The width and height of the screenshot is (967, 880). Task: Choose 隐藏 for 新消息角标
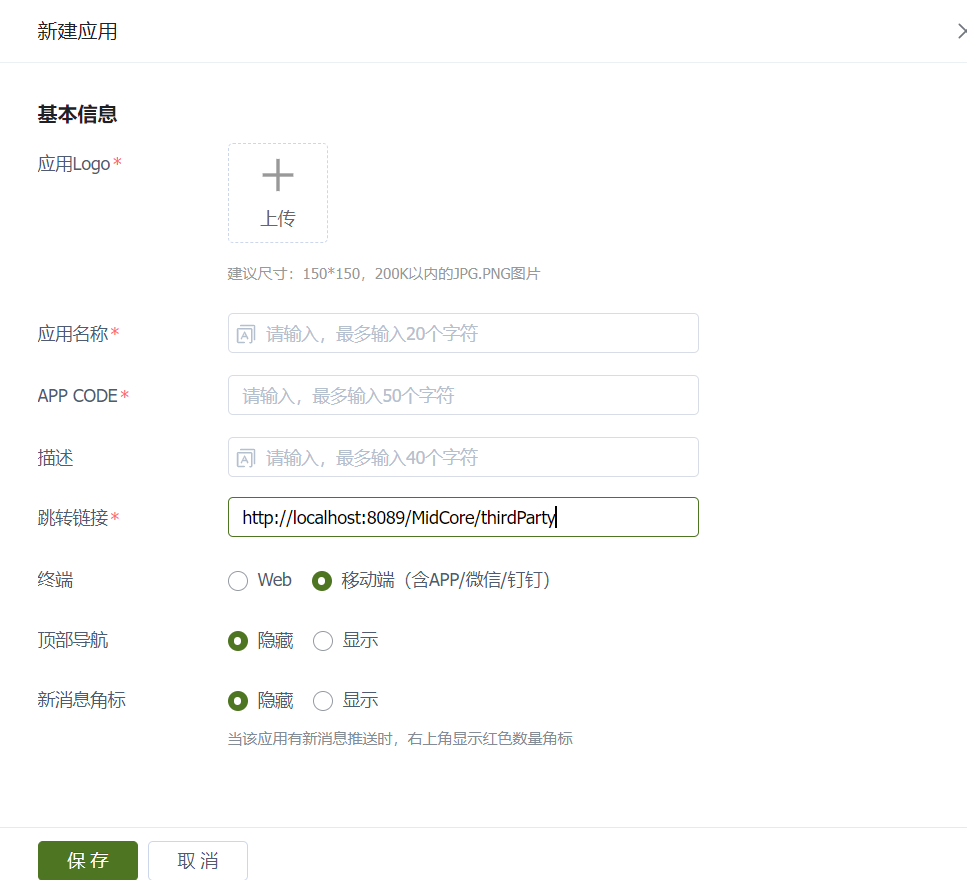(x=238, y=701)
